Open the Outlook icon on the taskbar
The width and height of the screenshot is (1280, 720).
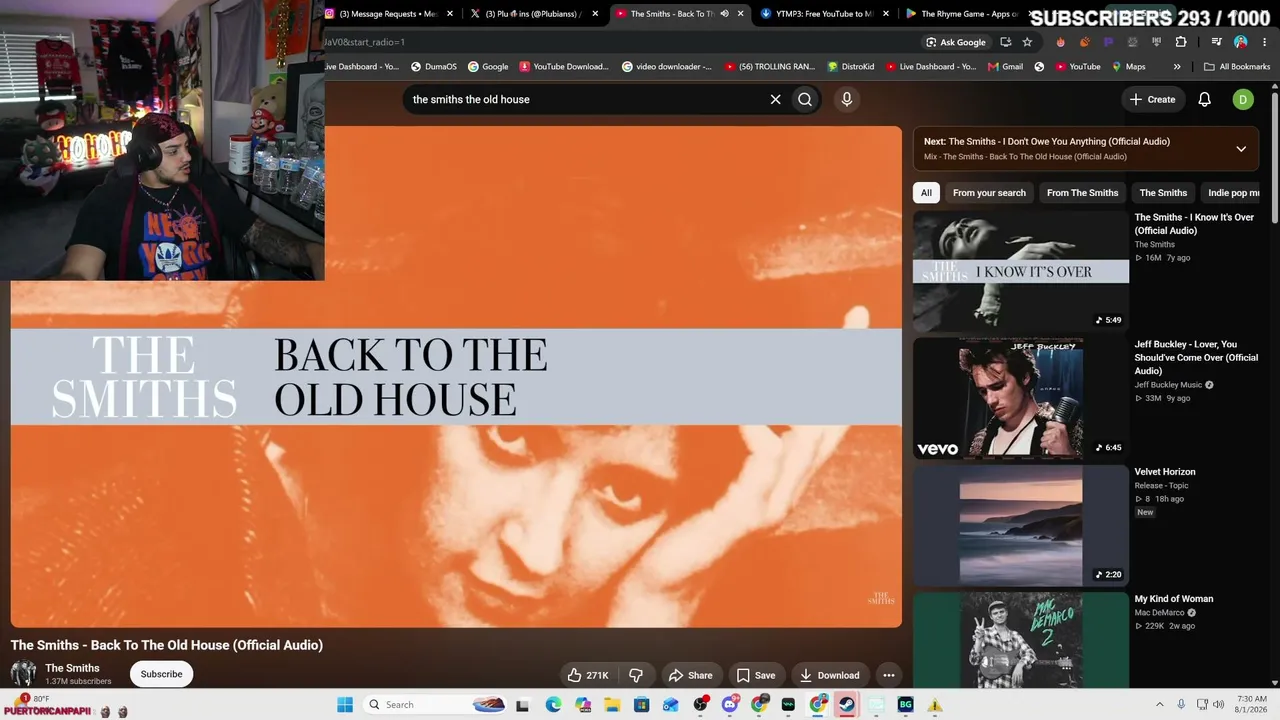(x=671, y=705)
